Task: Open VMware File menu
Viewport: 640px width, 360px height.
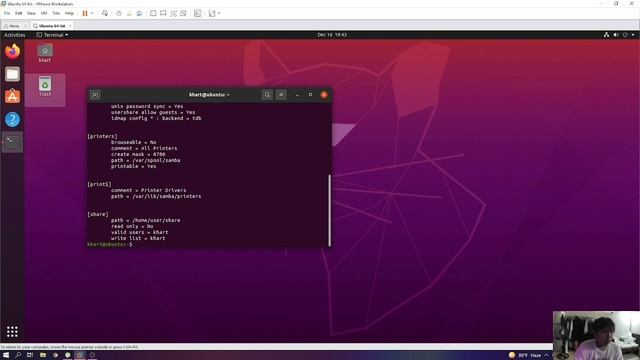Action: point(7,13)
